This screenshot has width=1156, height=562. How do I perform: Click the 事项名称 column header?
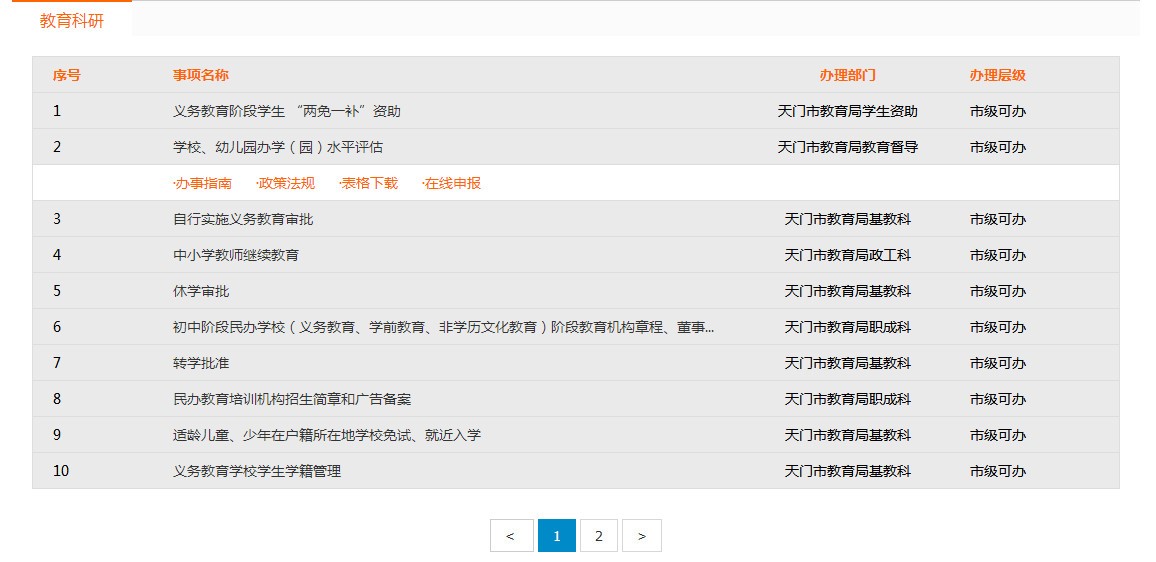click(201, 75)
